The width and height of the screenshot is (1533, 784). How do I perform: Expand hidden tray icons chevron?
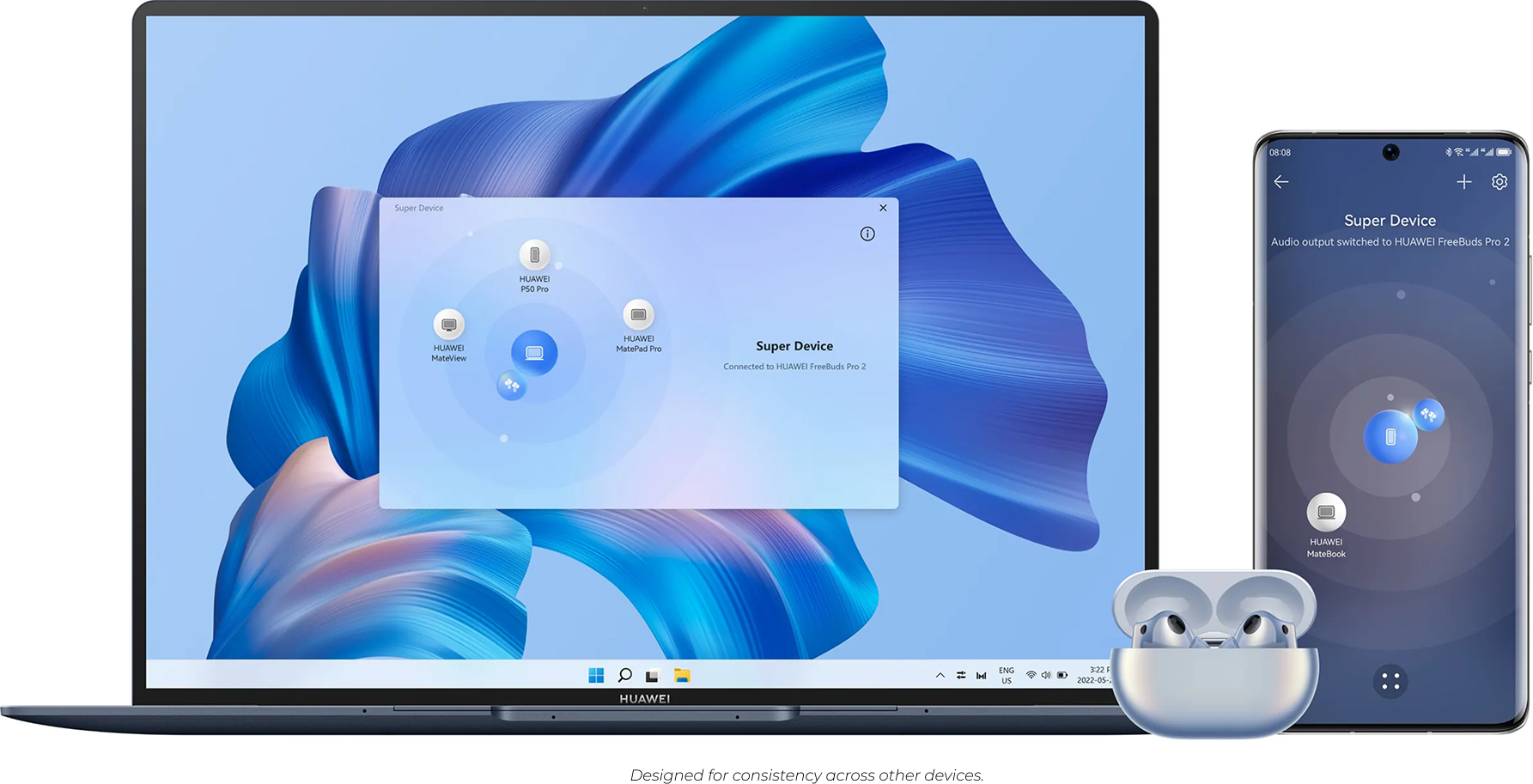pyautogui.click(x=940, y=675)
